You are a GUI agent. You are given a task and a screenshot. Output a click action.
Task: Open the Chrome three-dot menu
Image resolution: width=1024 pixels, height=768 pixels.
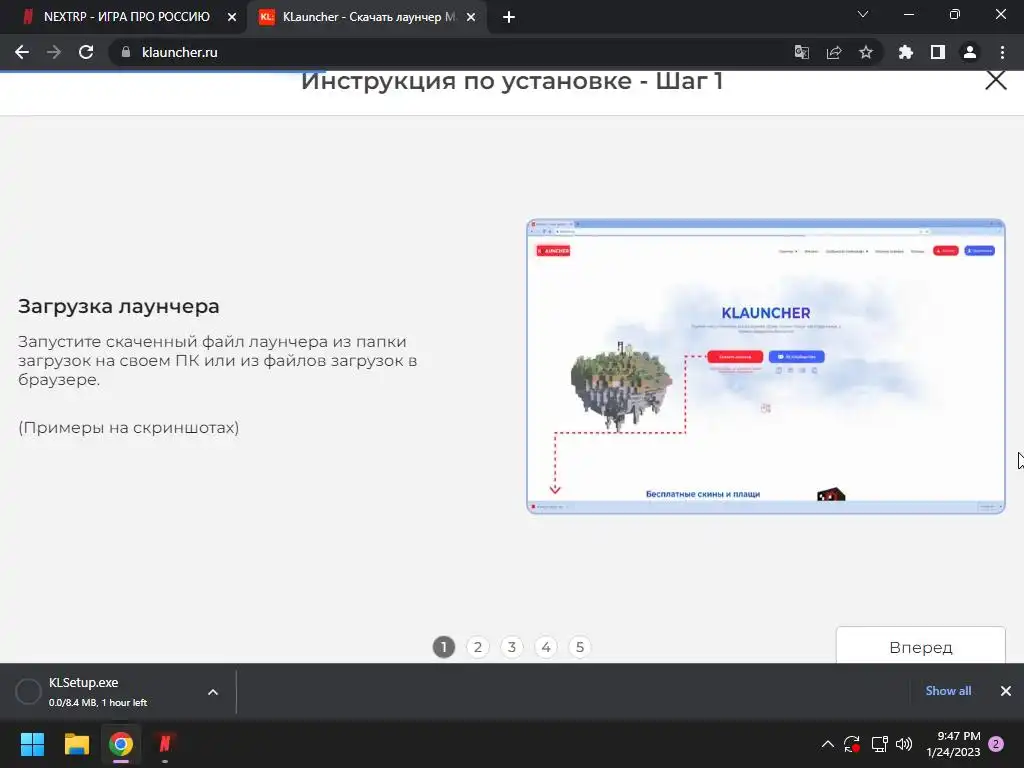tap(1002, 52)
